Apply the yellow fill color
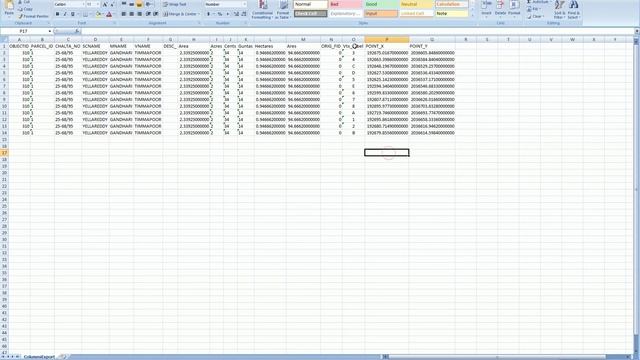 pos(98,14)
